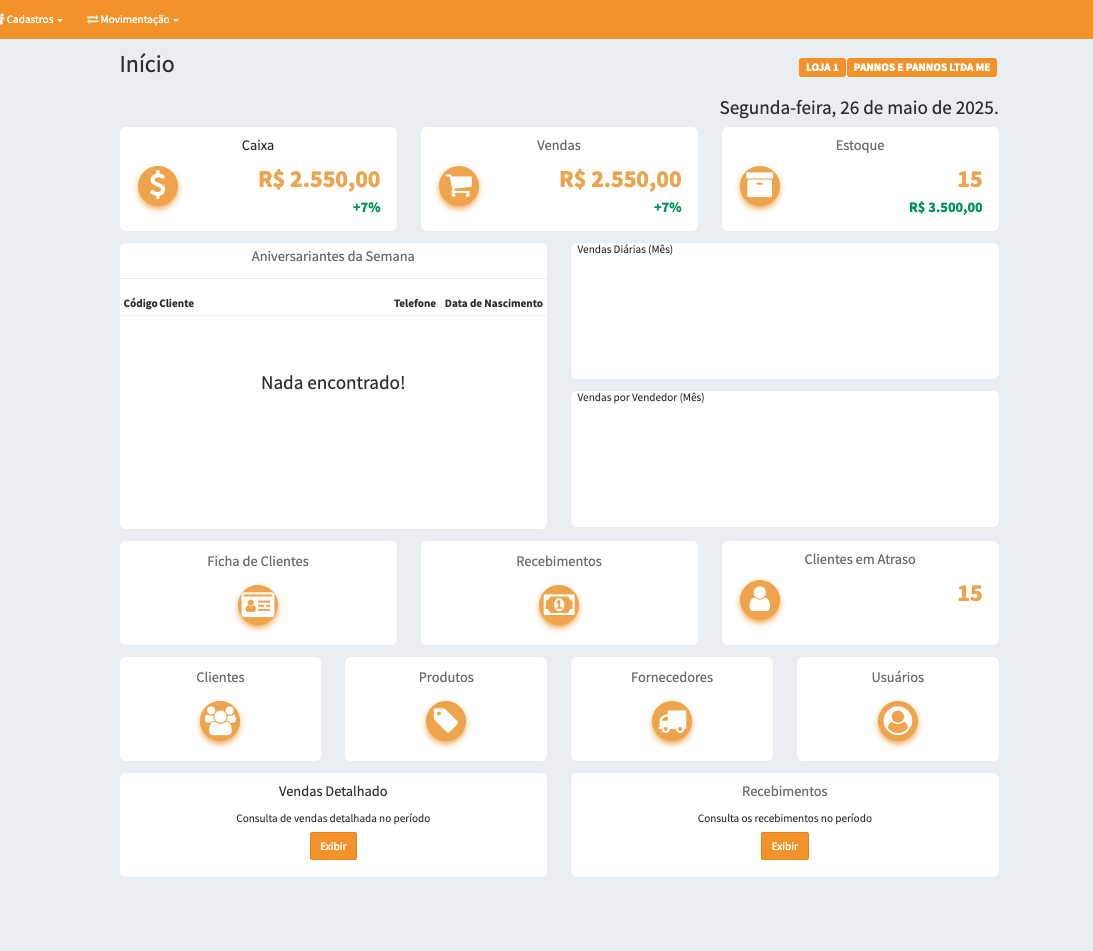Click the Código Cliente column header
Screen dimensions: 1093x951
pyautogui.click(x=159, y=303)
